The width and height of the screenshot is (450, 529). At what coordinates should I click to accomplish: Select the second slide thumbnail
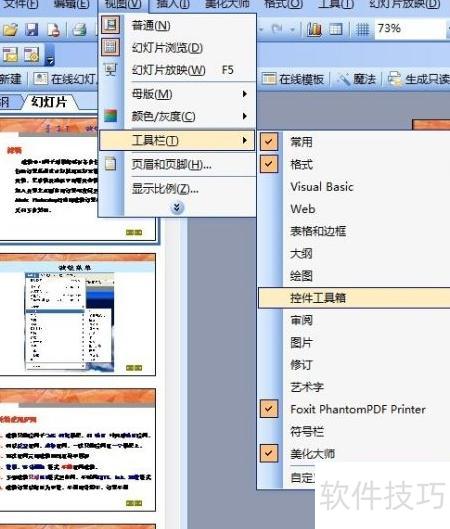(x=78, y=314)
